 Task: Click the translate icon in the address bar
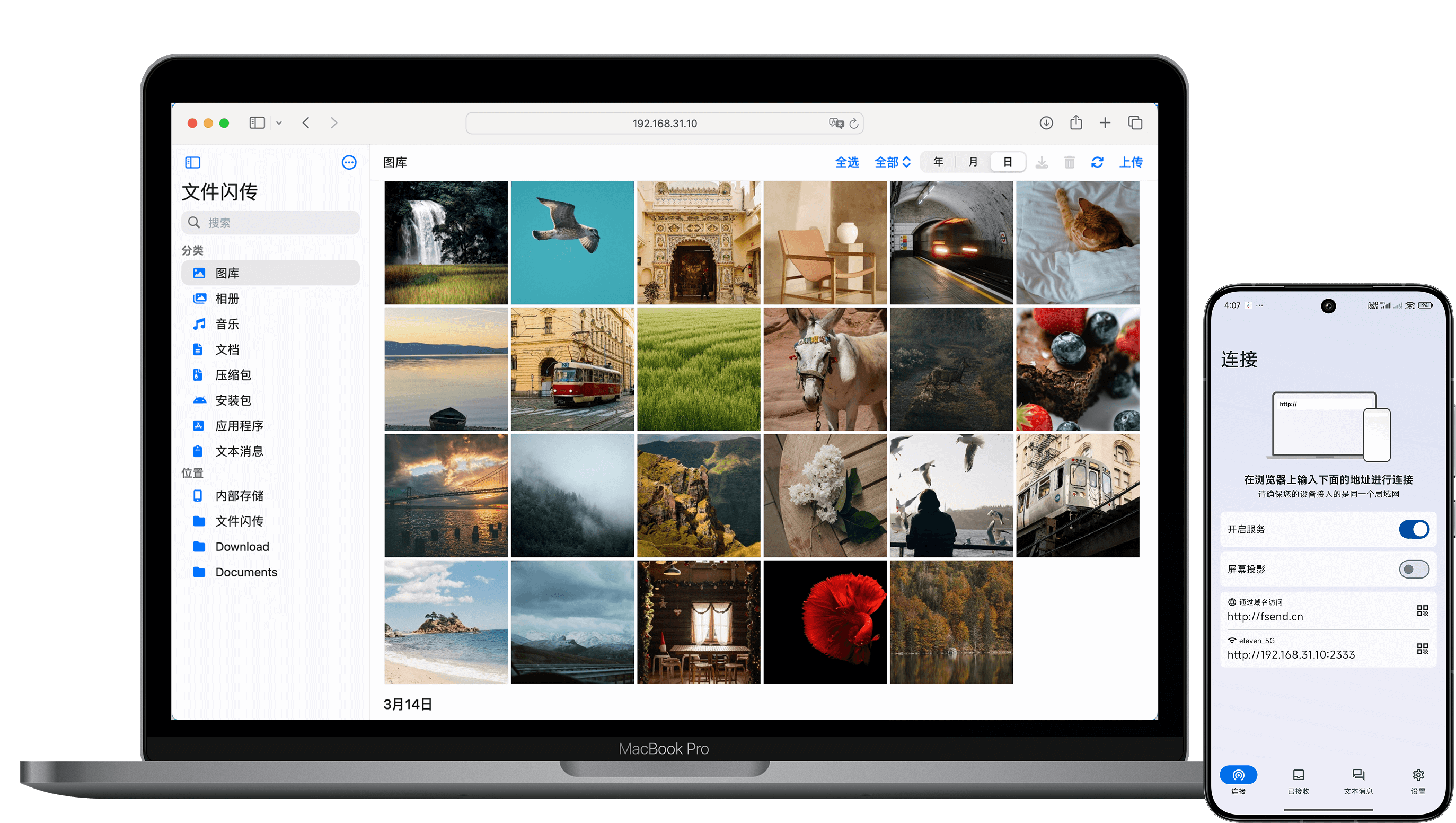836,124
